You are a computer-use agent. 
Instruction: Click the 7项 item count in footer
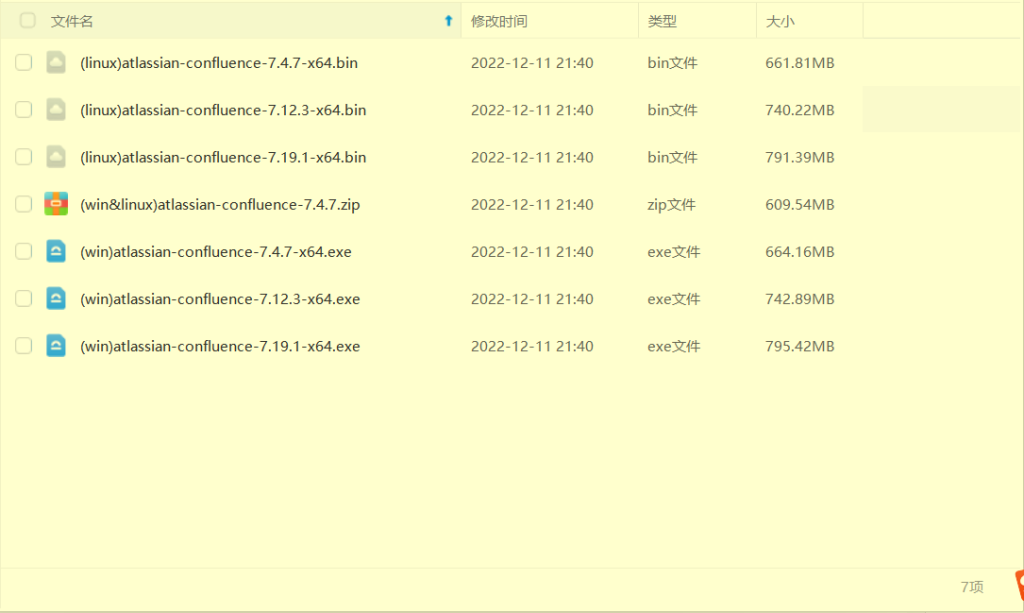click(972, 587)
